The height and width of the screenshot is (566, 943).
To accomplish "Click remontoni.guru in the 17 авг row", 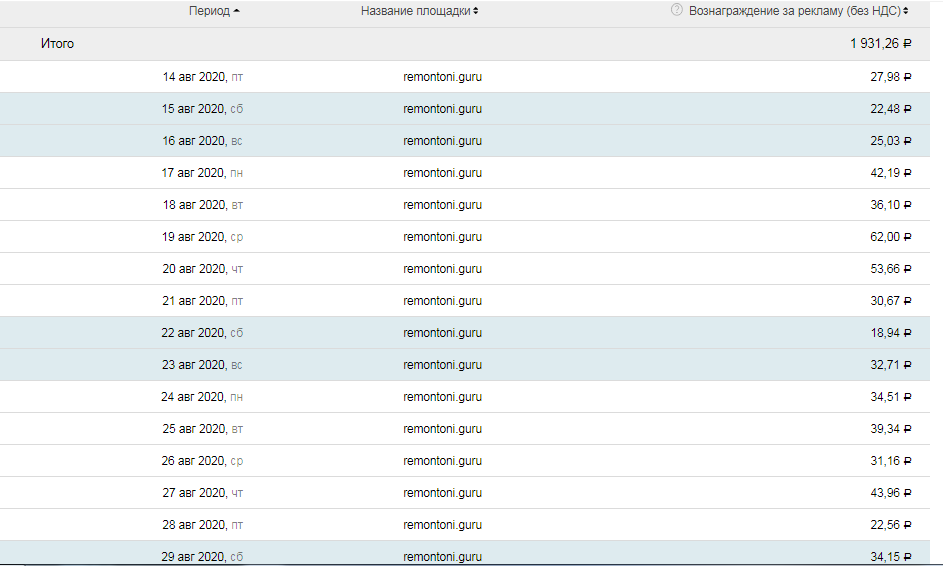I will [x=443, y=173].
